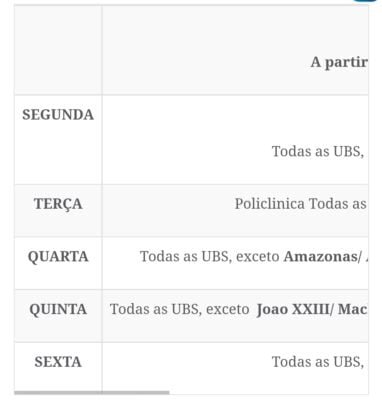The image size is (382, 400).
Task: Click the SEGUNDA row header cell
Action: [58, 140]
